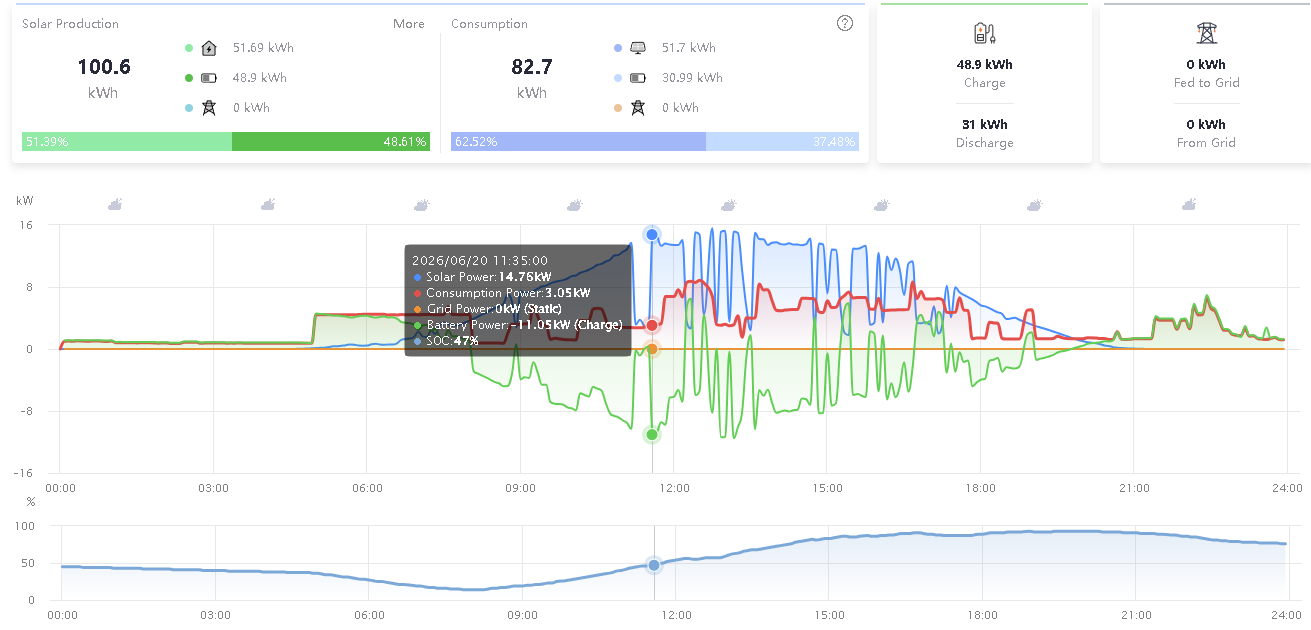Click the first weather cloud icon above chart
The width and height of the screenshot is (1311, 630).
tap(115, 205)
